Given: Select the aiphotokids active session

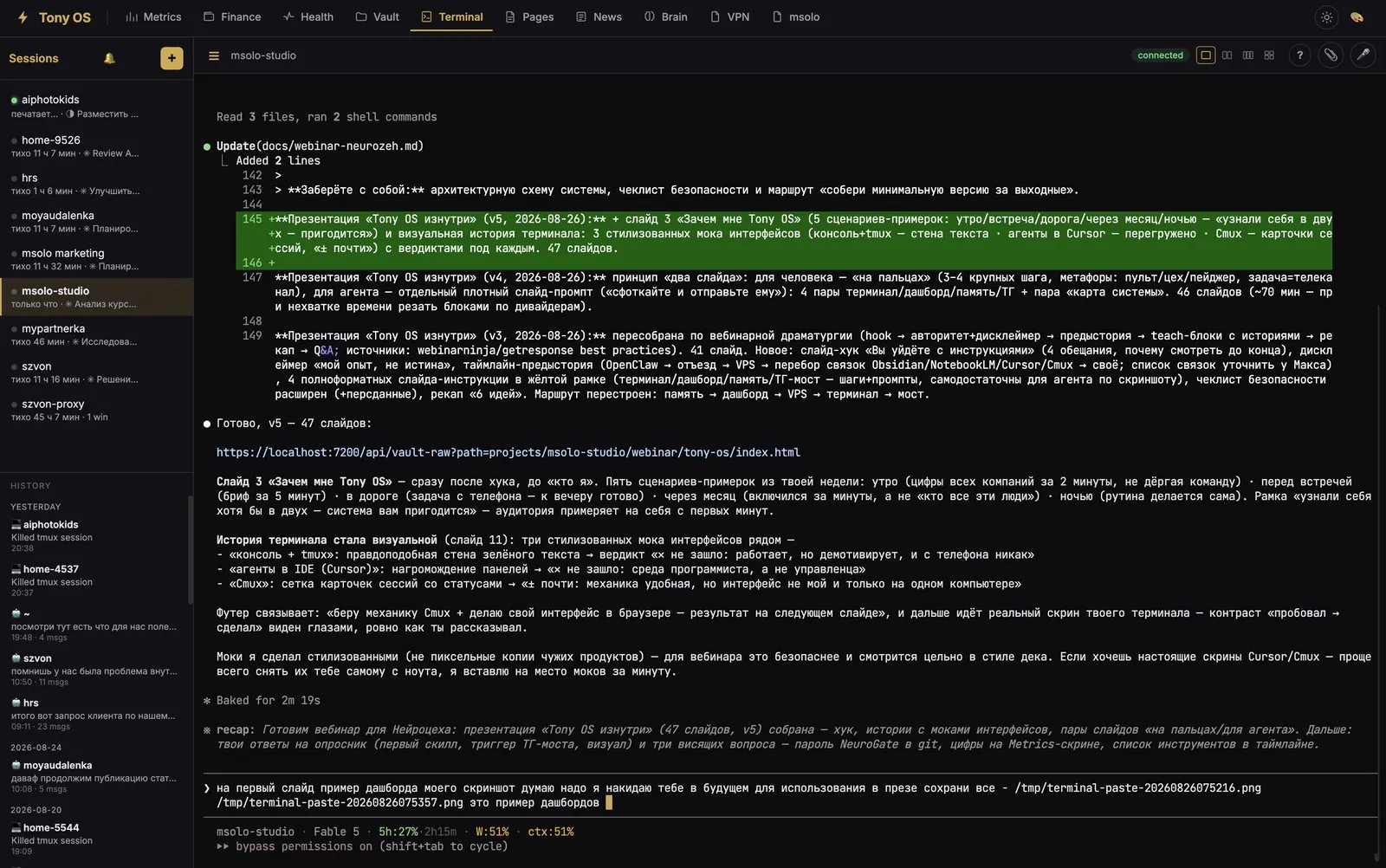Looking at the screenshot, I should click(96, 106).
